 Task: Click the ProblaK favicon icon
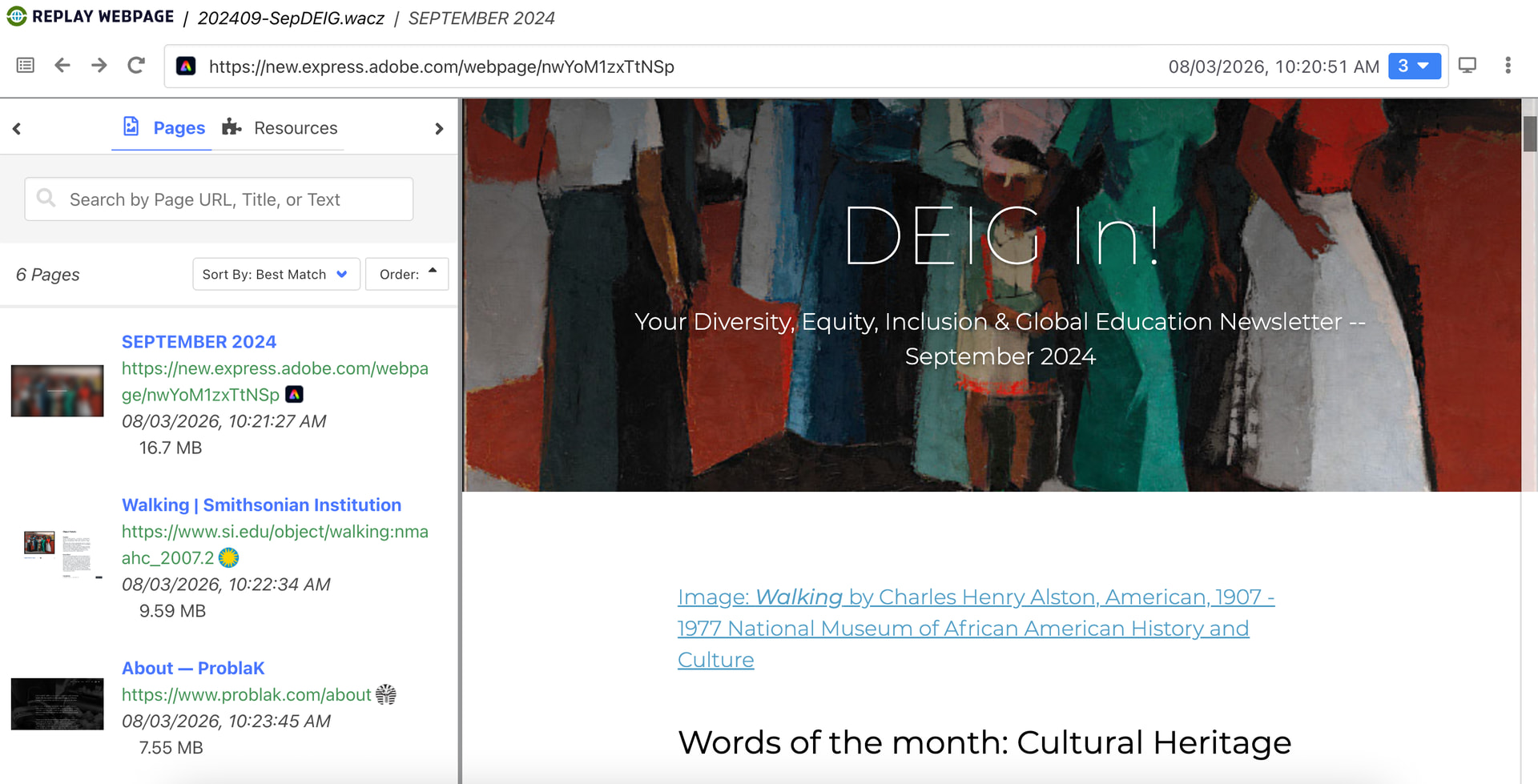386,694
